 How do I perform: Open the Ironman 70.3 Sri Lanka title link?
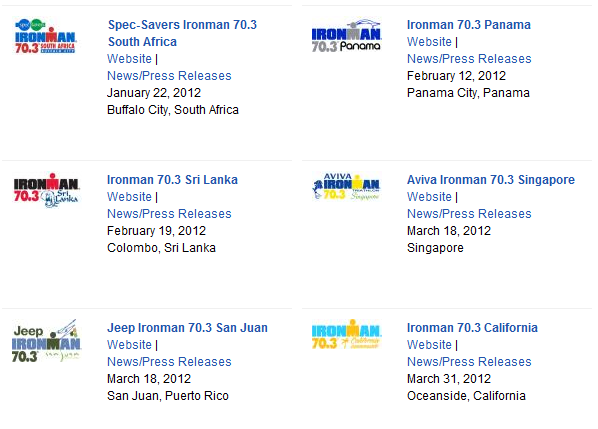point(172,180)
